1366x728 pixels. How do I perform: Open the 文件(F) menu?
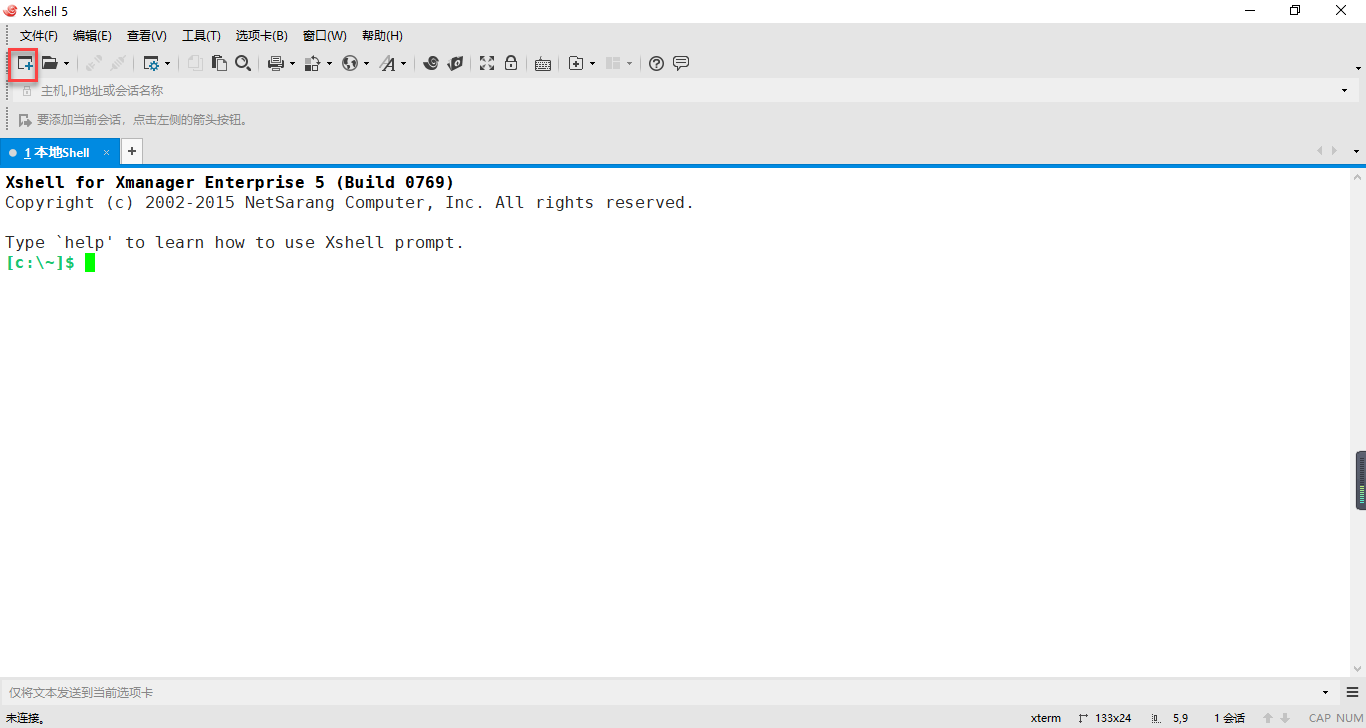39,36
